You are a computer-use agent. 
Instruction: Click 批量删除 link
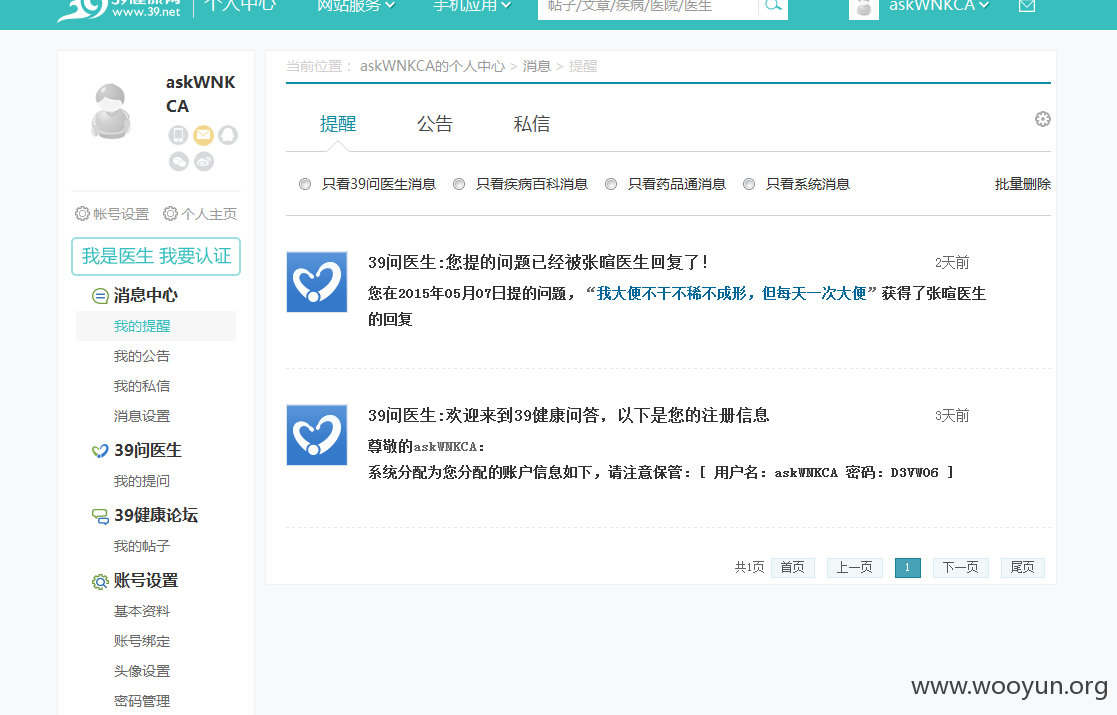[x=1022, y=184]
